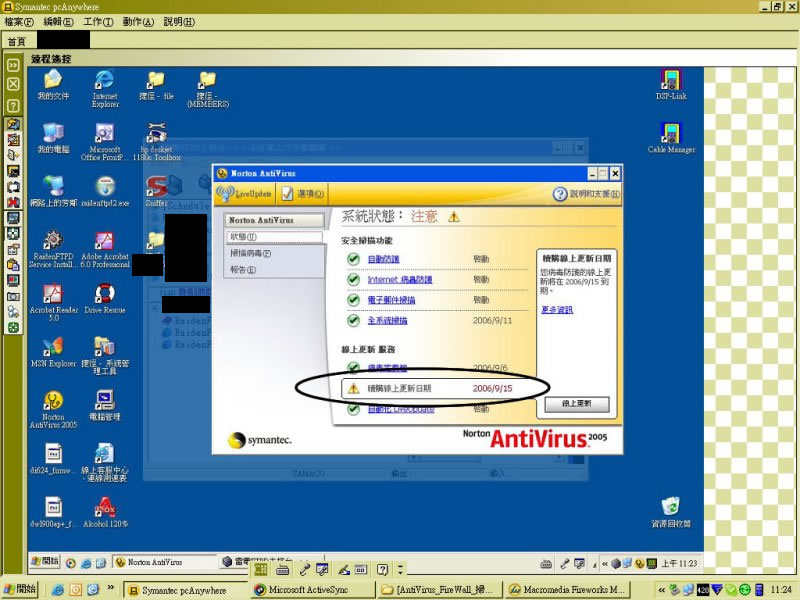Switch to Microsoft ActiveSync taskbar button

point(312,590)
